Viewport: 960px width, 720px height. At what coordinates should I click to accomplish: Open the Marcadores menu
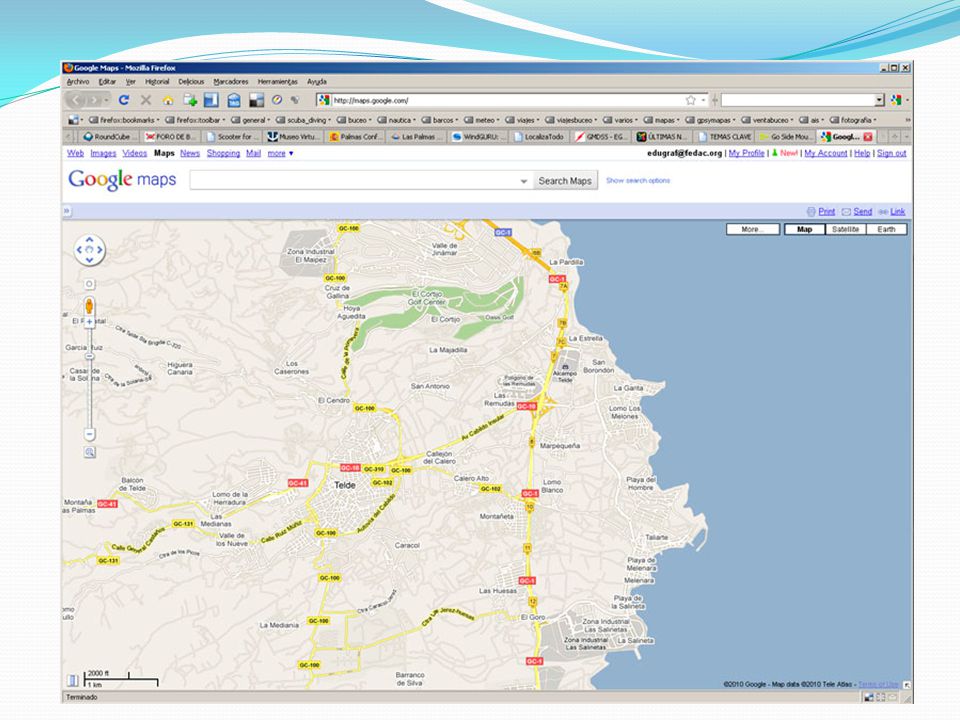231,81
